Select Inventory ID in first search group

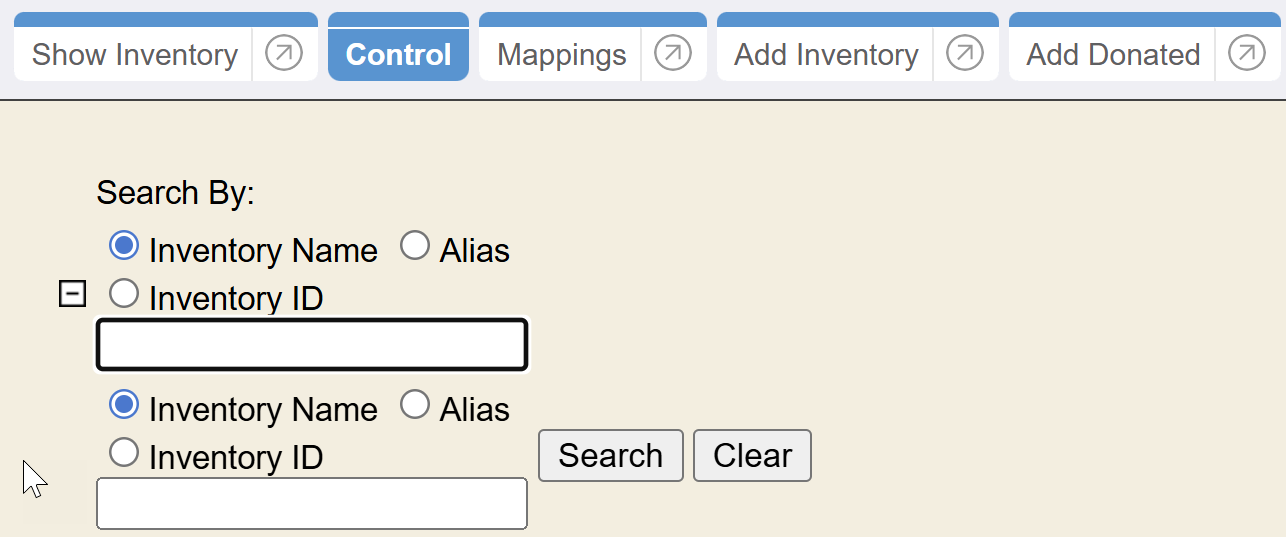124,294
